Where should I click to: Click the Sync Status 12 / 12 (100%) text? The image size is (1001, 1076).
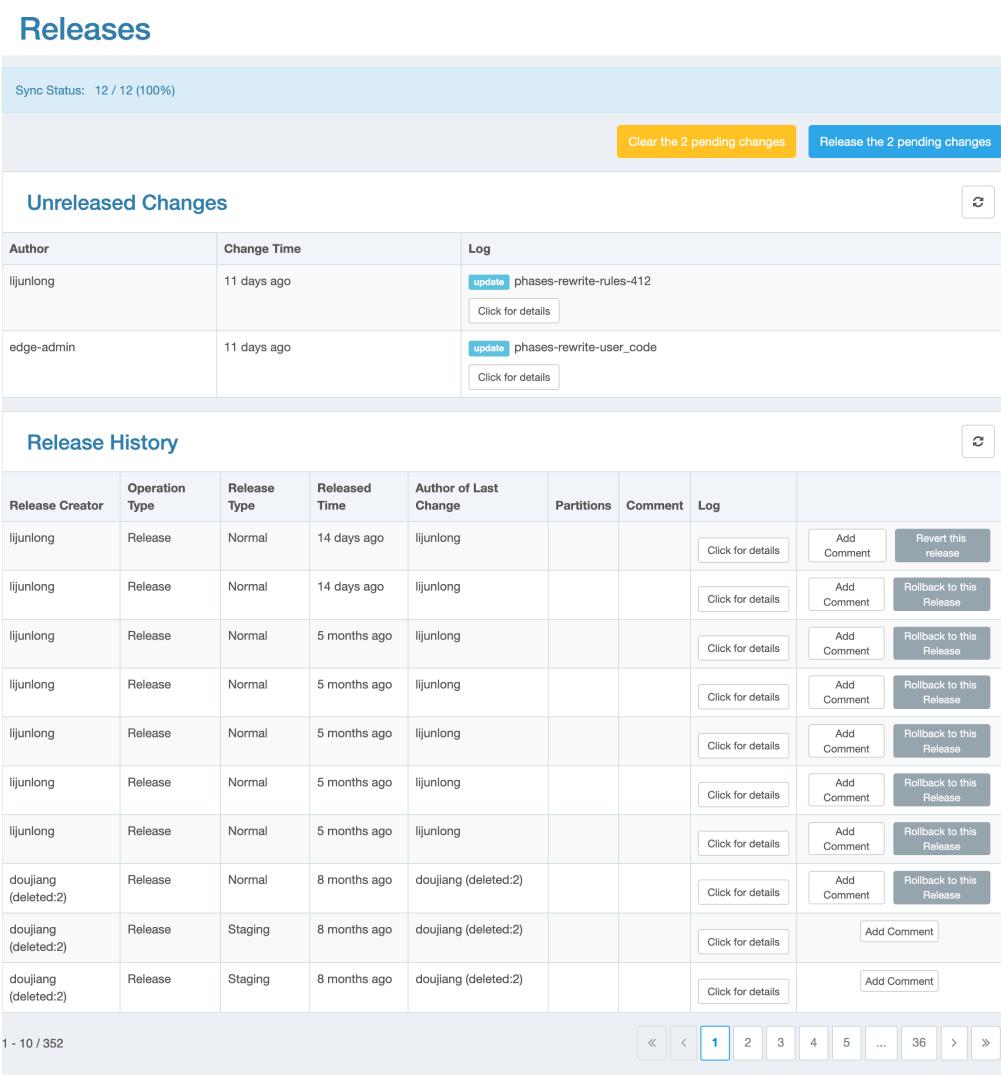95,90
